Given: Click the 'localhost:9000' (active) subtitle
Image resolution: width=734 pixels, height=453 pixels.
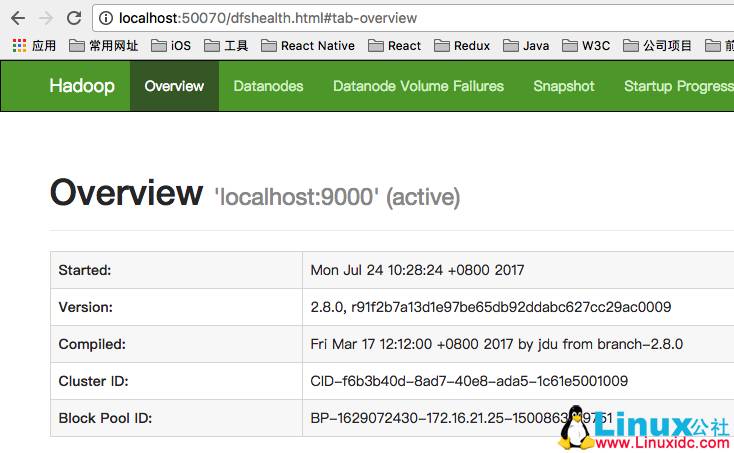Looking at the screenshot, I should (x=337, y=197).
